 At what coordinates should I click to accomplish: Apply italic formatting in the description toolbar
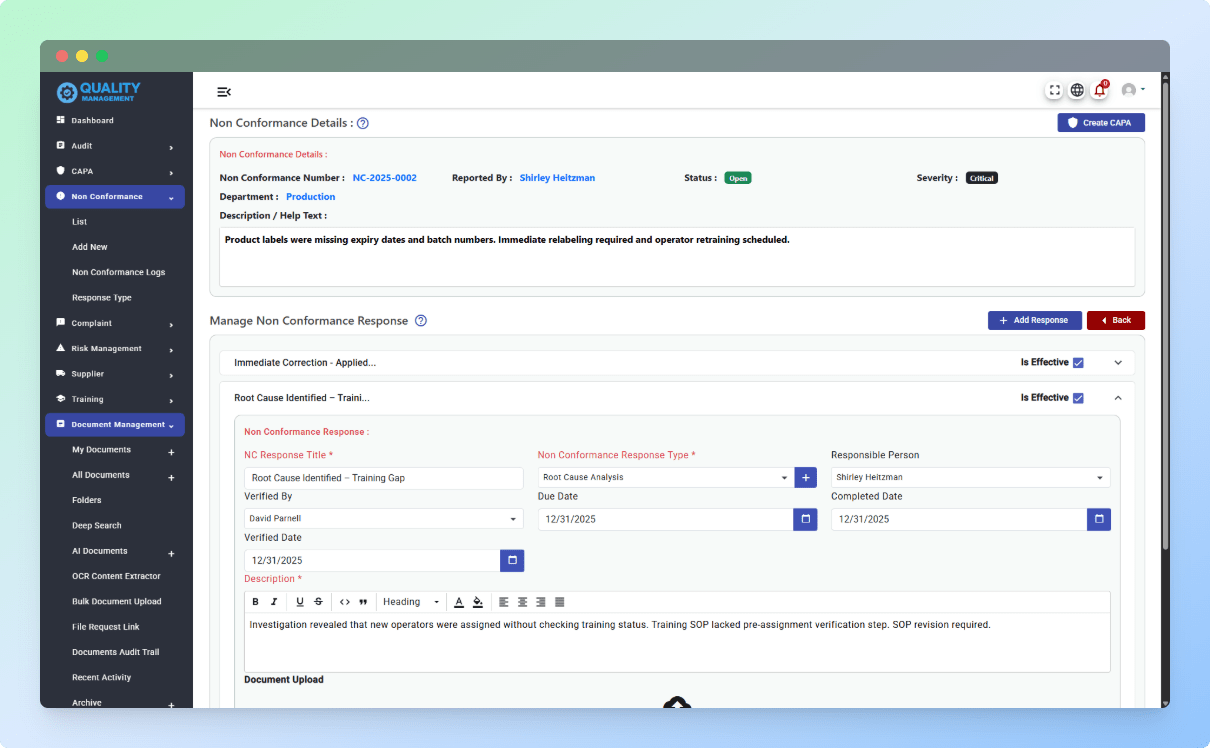click(x=274, y=601)
